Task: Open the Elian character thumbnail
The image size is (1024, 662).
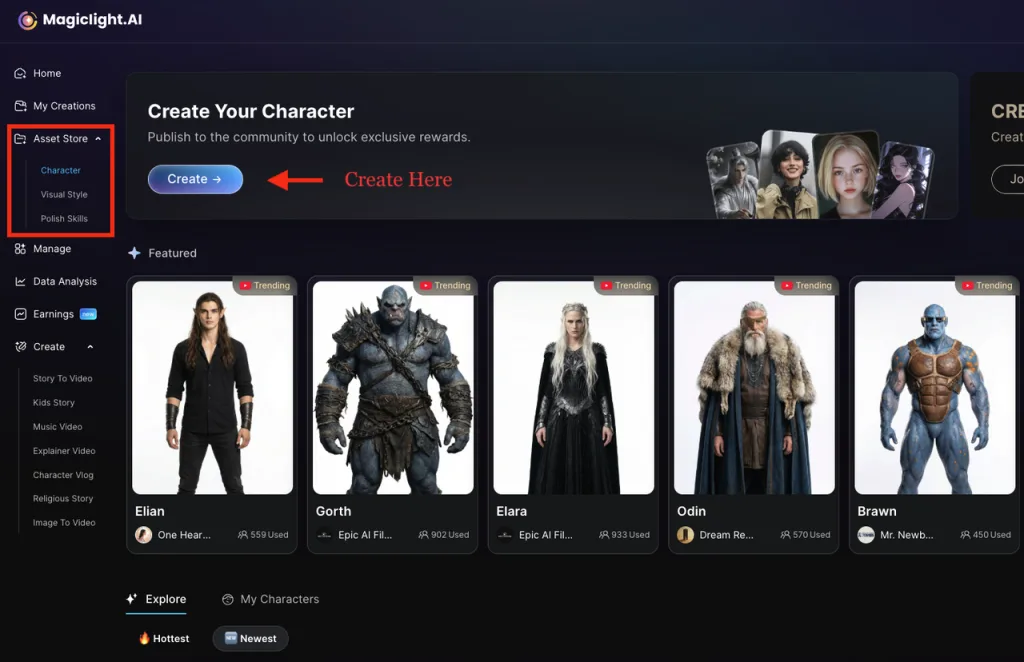Action: click(x=212, y=388)
